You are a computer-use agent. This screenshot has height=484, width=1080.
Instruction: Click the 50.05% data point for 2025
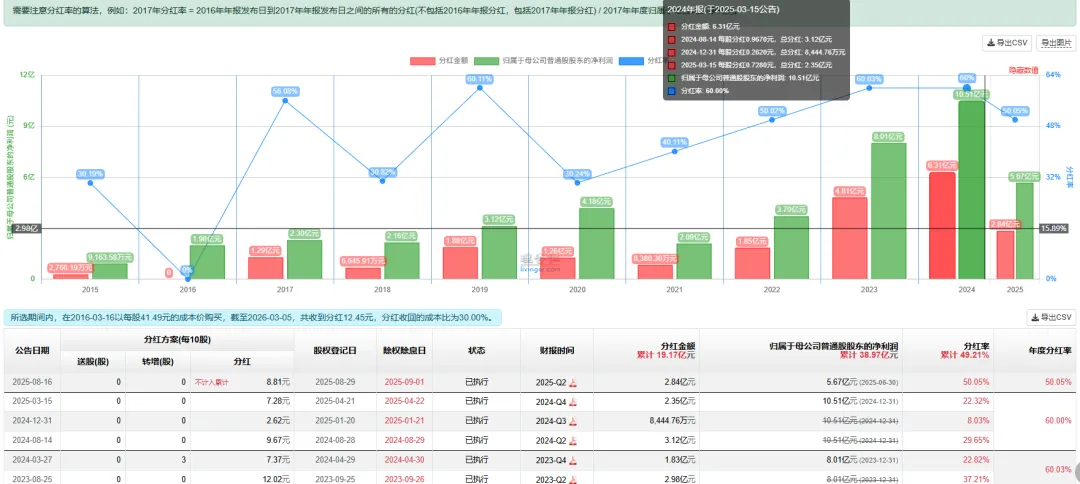point(1015,120)
